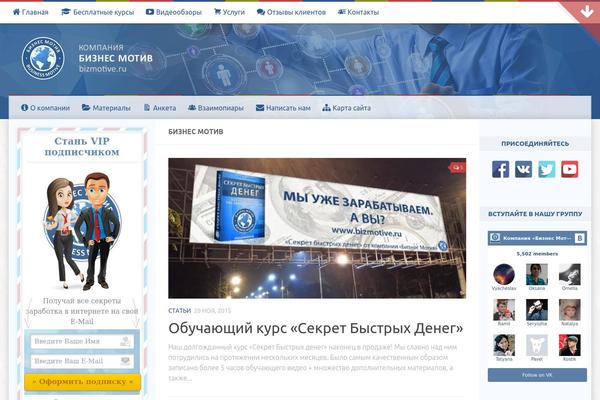Click the shopping cart icon for Услуги
Screen dimensions: 600x400
pyautogui.click(x=217, y=12)
